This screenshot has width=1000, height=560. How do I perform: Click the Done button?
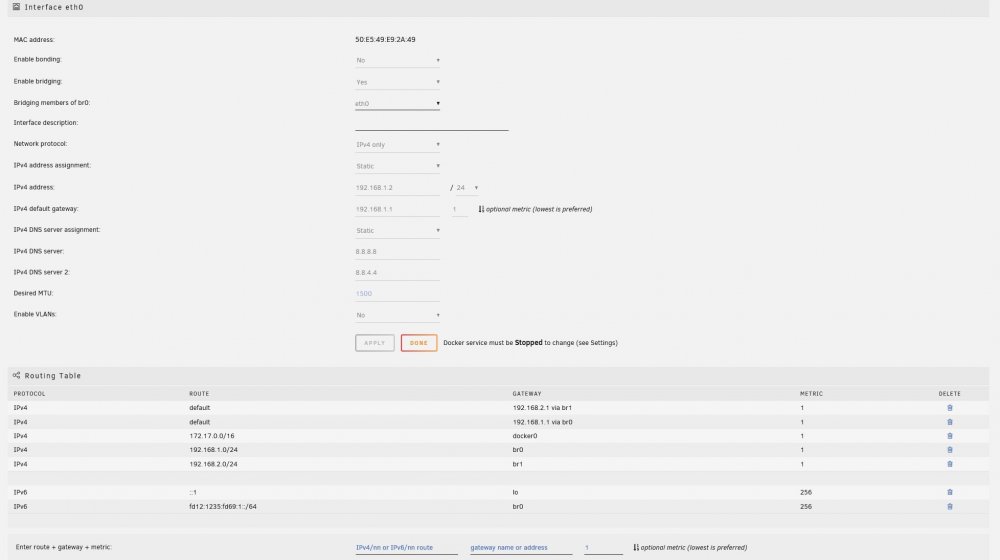pos(418,343)
